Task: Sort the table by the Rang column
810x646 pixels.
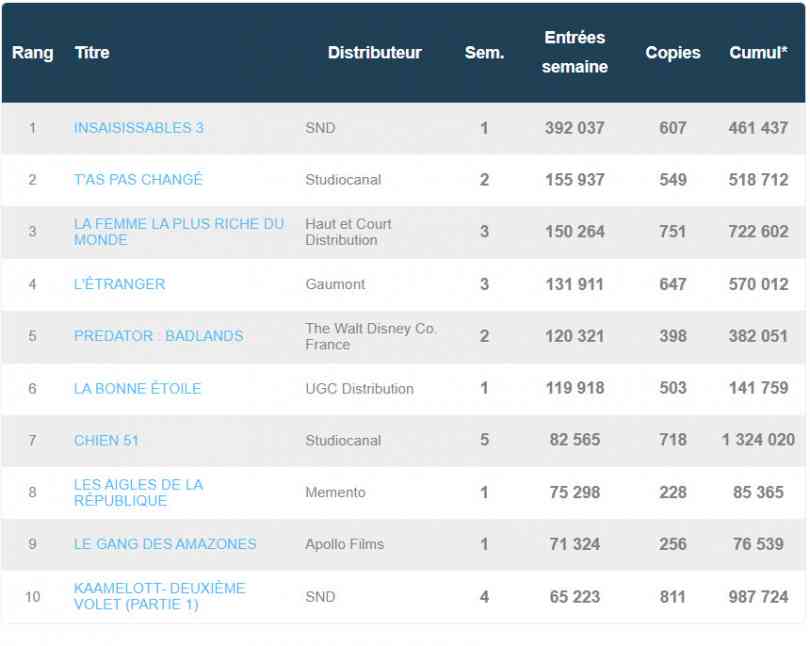Action: tap(32, 53)
